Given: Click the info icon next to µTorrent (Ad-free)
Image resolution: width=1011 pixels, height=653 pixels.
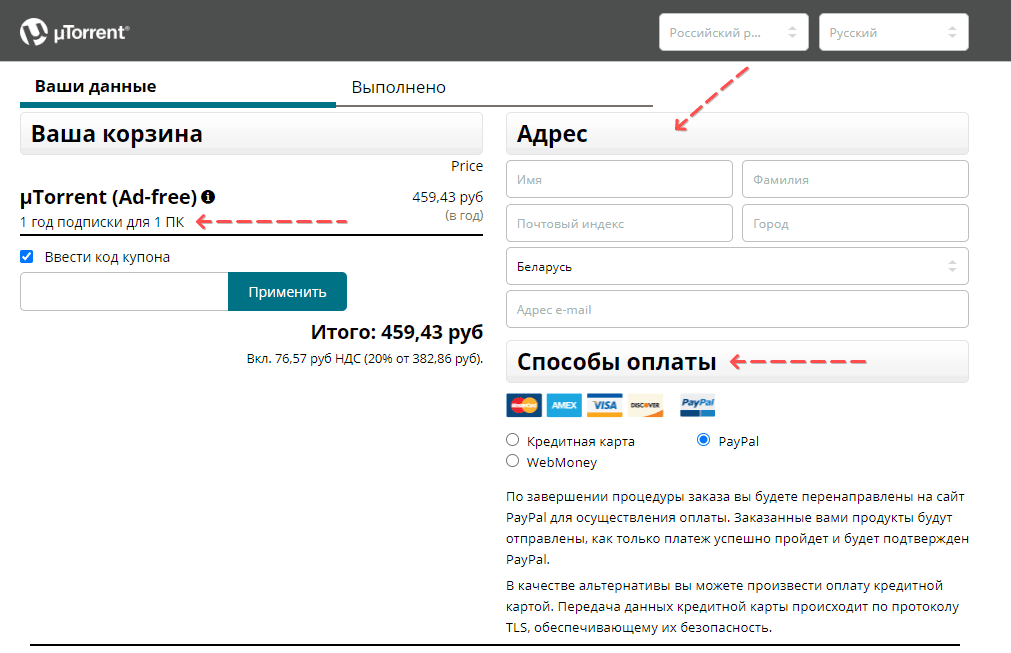Looking at the screenshot, I should click(208, 197).
